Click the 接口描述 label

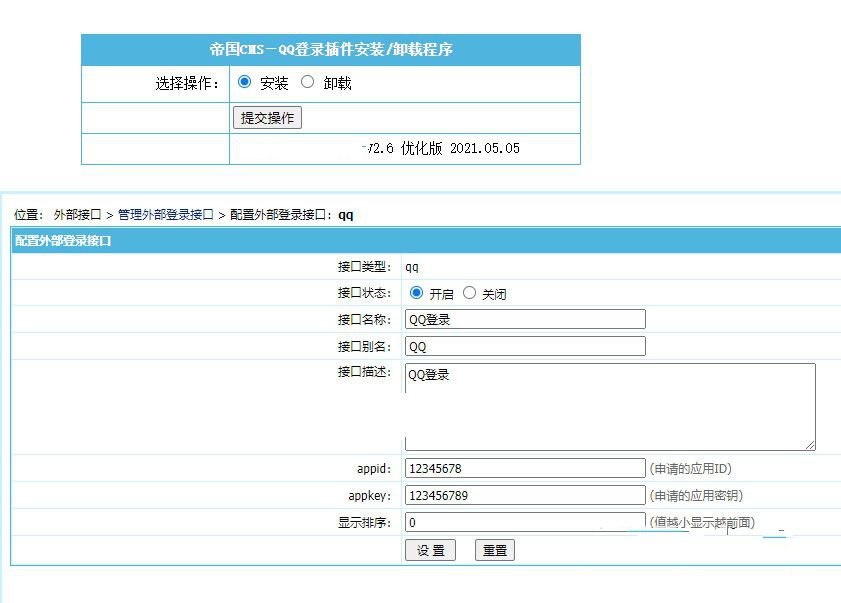click(364, 372)
